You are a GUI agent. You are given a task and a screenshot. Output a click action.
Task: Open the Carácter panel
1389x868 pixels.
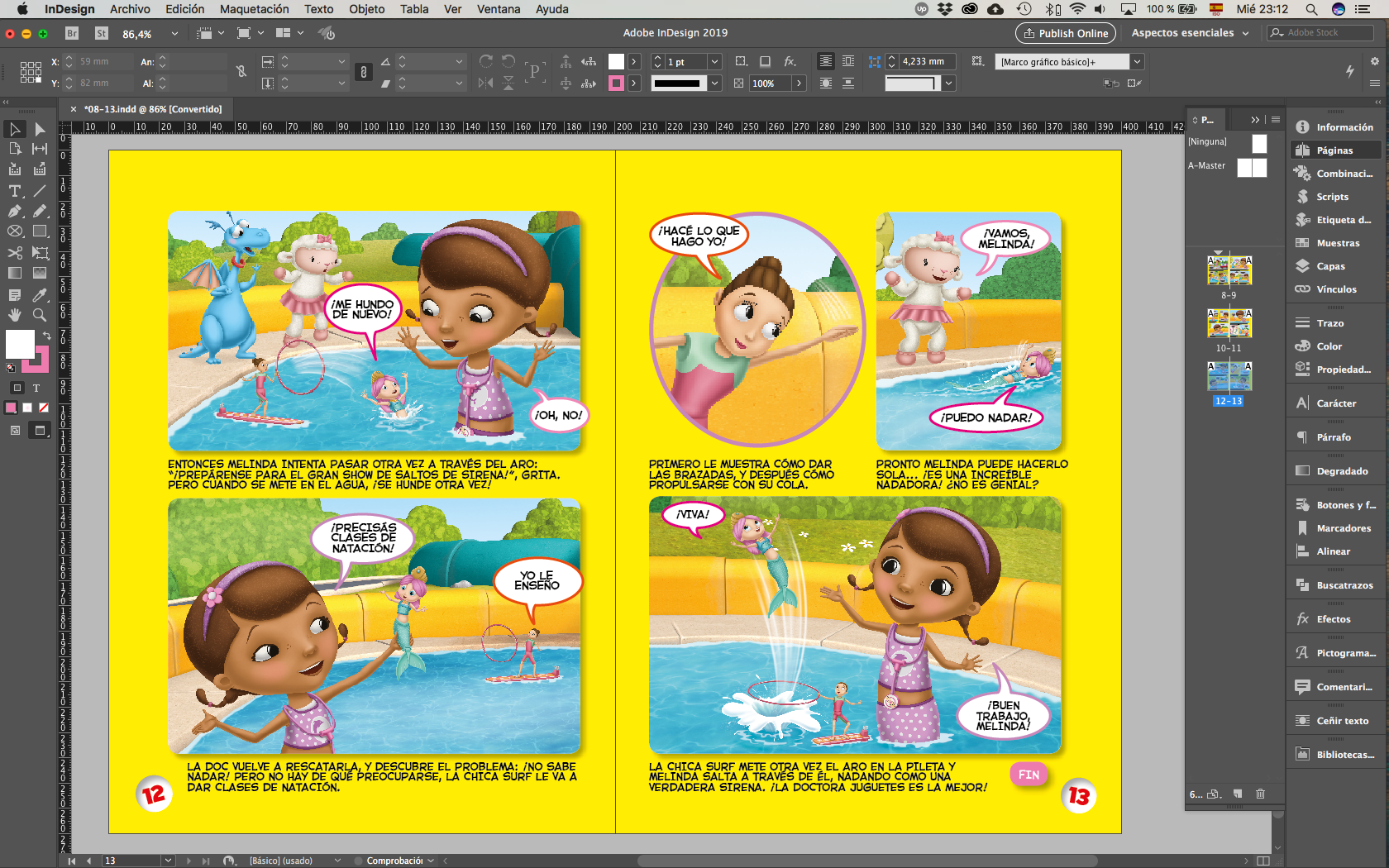tap(1336, 403)
